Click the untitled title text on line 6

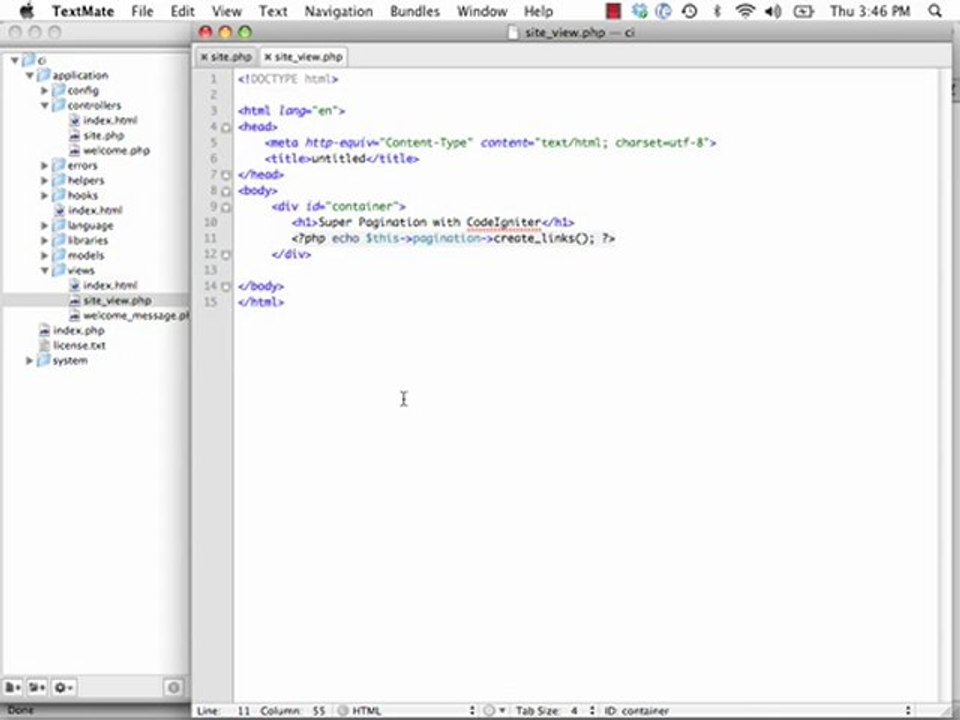pos(339,159)
